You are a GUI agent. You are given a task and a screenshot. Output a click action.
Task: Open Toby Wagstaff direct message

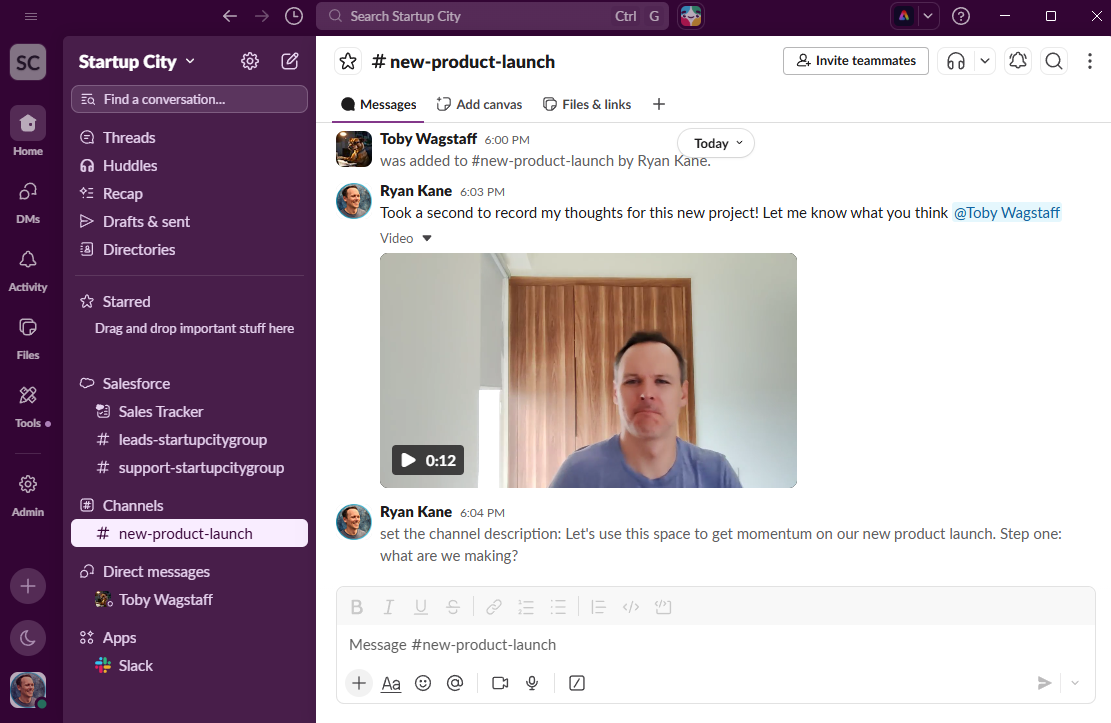[189, 600]
